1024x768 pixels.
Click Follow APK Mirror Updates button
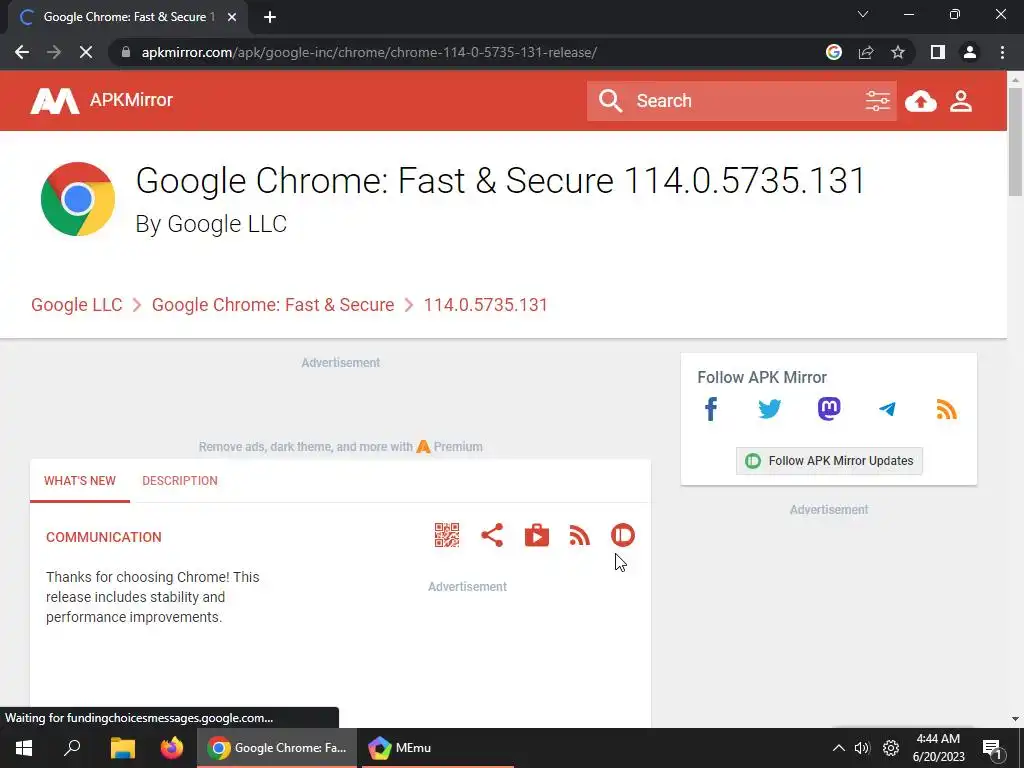pos(829,461)
